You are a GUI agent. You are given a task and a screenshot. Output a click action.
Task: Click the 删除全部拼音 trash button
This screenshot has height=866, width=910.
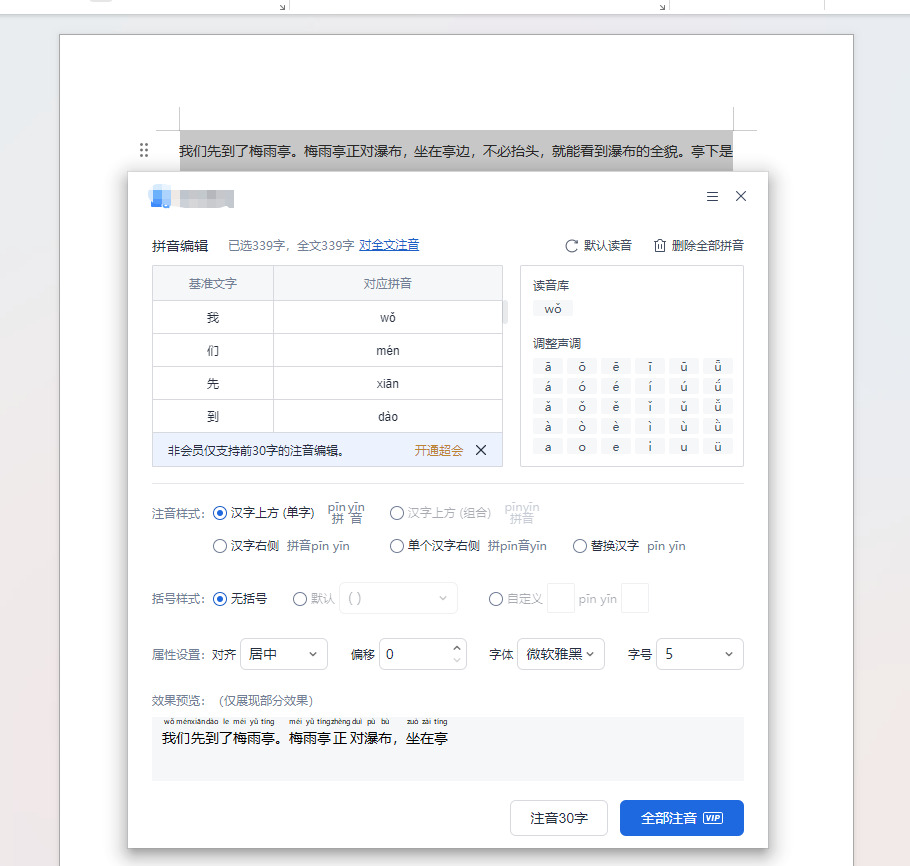tap(699, 246)
